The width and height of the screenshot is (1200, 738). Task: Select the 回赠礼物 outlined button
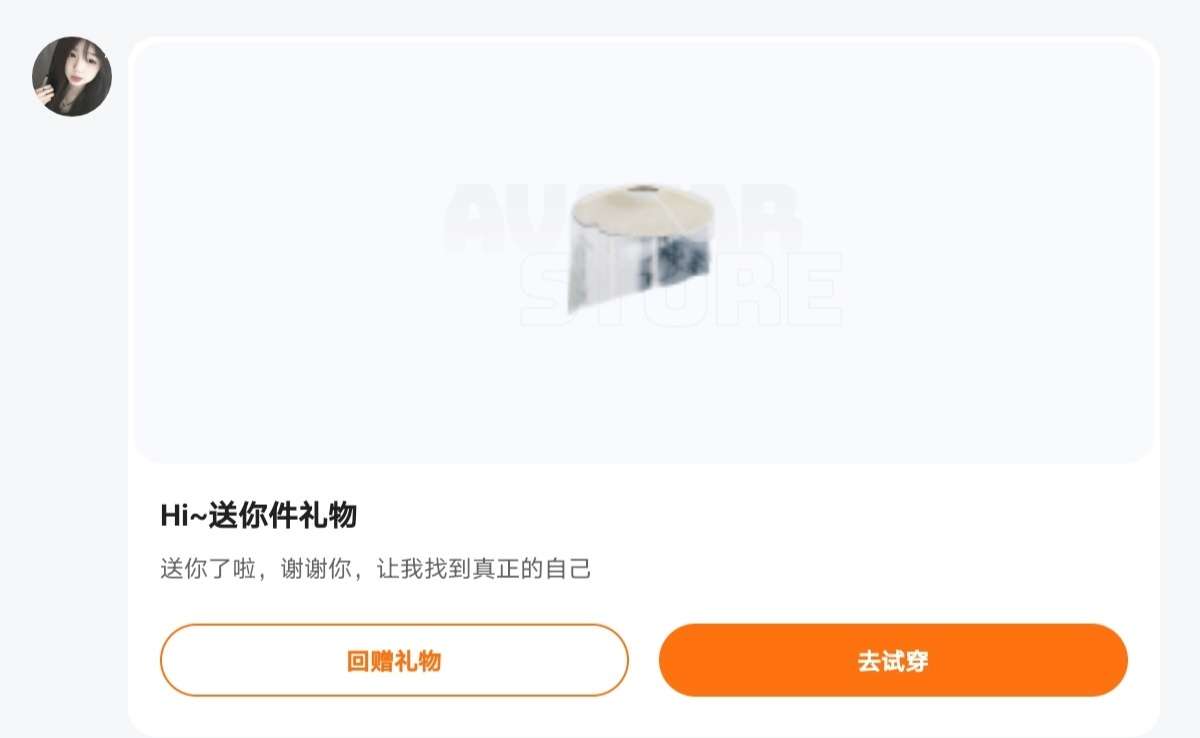(x=394, y=660)
